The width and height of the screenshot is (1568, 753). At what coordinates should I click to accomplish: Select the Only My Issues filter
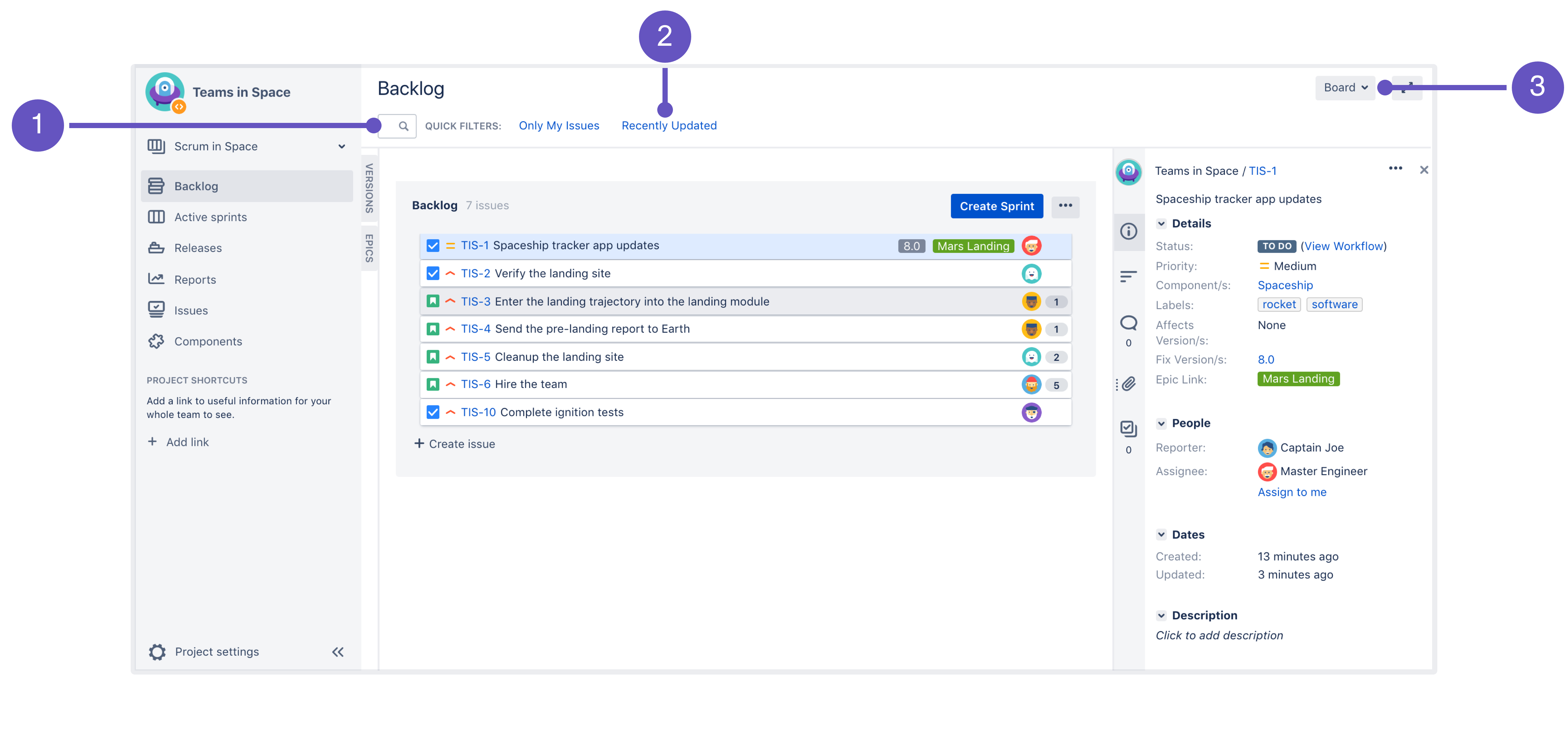tap(557, 125)
